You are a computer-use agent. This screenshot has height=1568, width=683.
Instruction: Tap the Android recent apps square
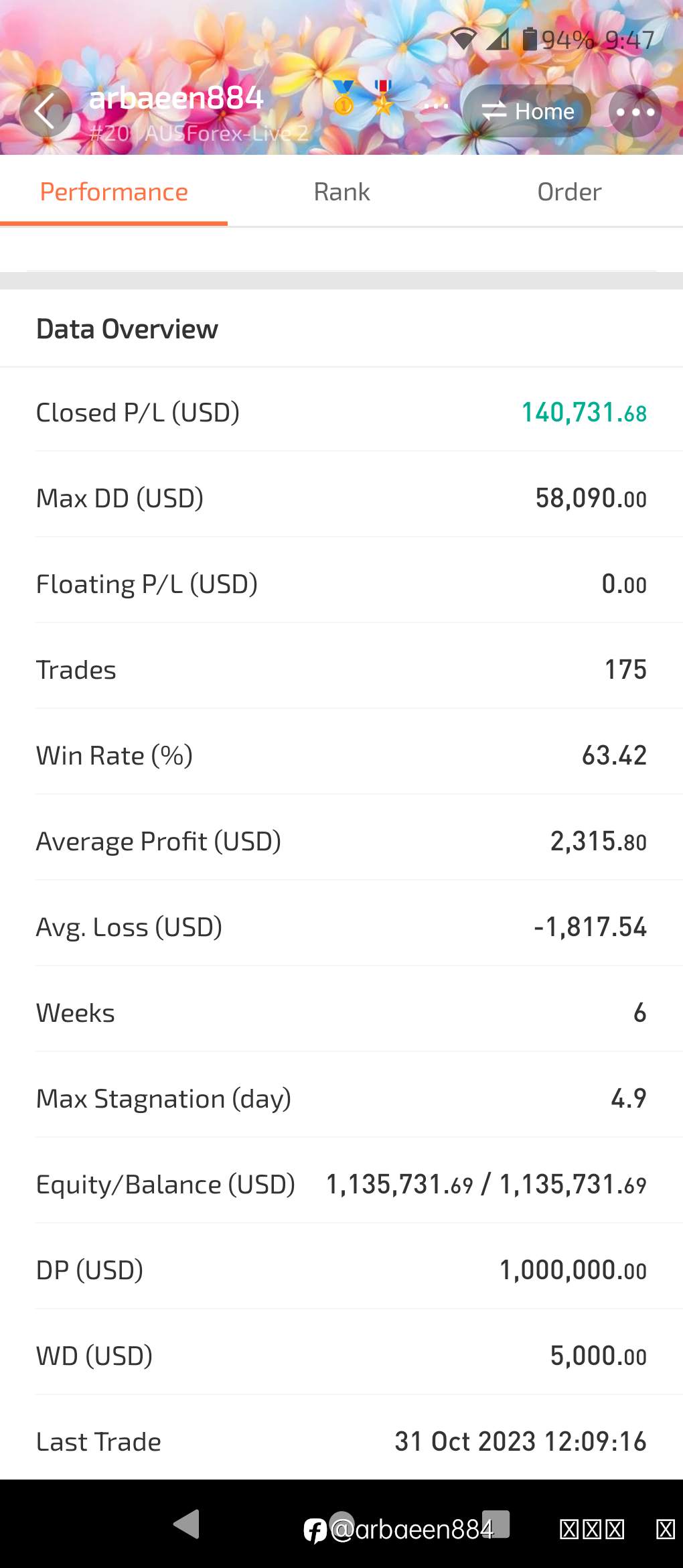pyautogui.click(x=496, y=1524)
